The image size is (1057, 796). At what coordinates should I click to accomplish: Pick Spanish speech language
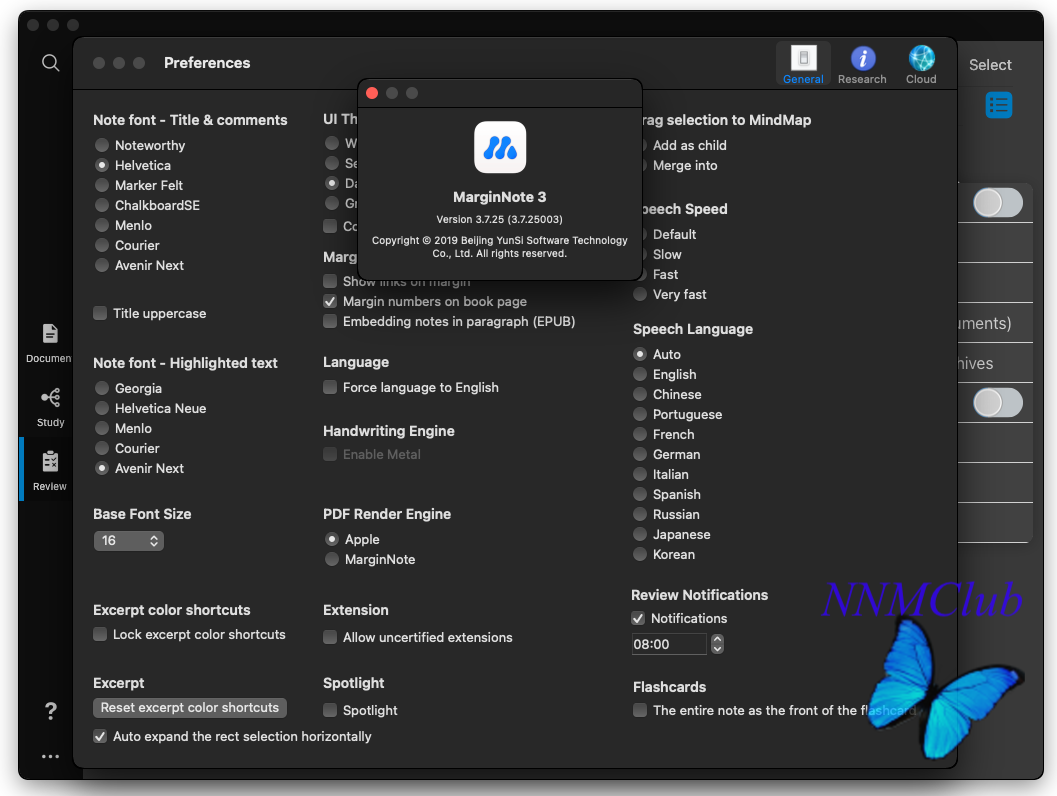click(640, 494)
